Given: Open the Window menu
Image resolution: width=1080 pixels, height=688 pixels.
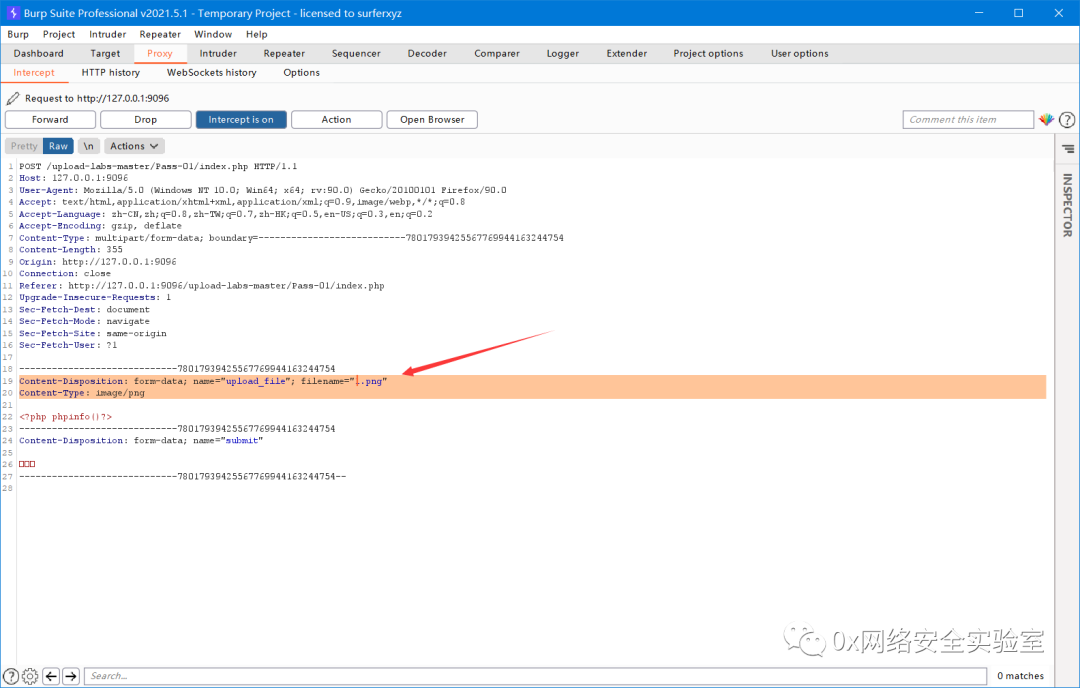Looking at the screenshot, I should 213,34.
